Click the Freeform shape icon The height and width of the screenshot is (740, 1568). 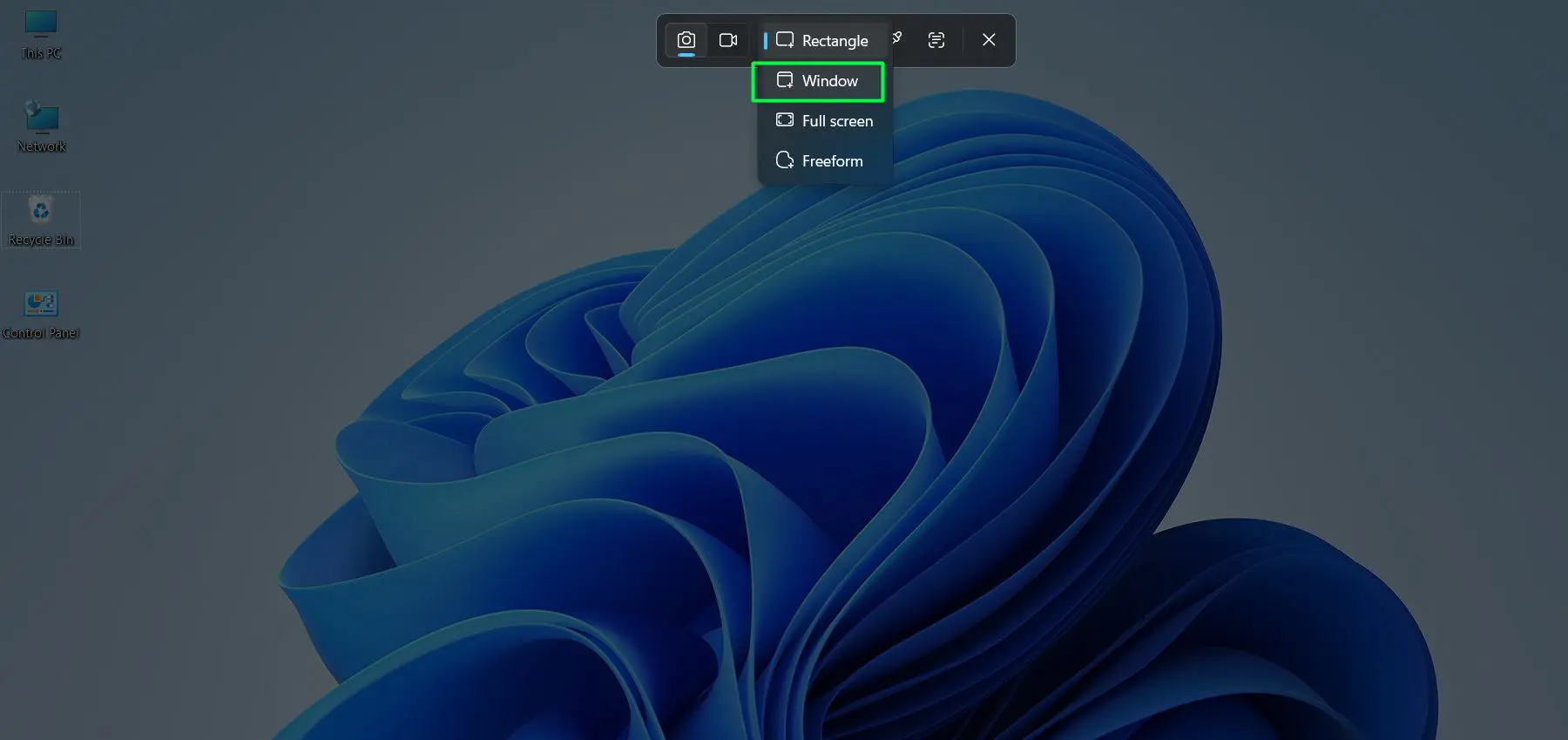(x=785, y=160)
